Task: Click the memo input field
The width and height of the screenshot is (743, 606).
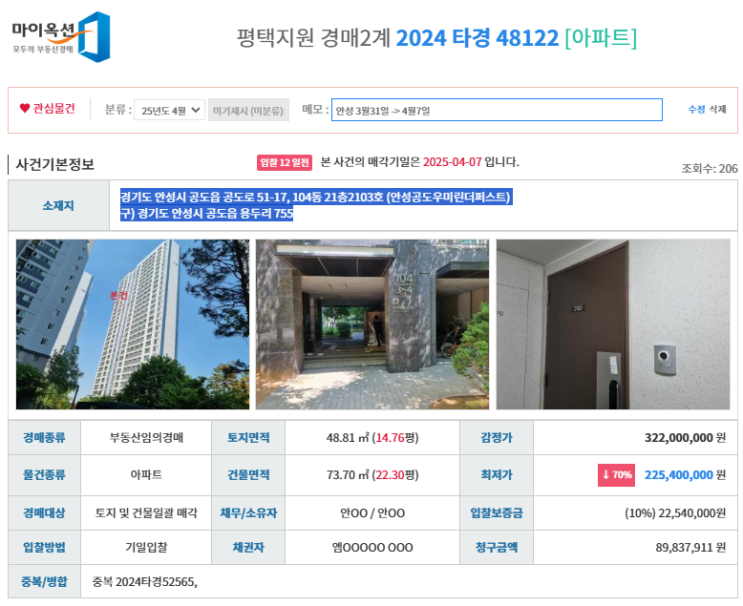Action: 497,110
